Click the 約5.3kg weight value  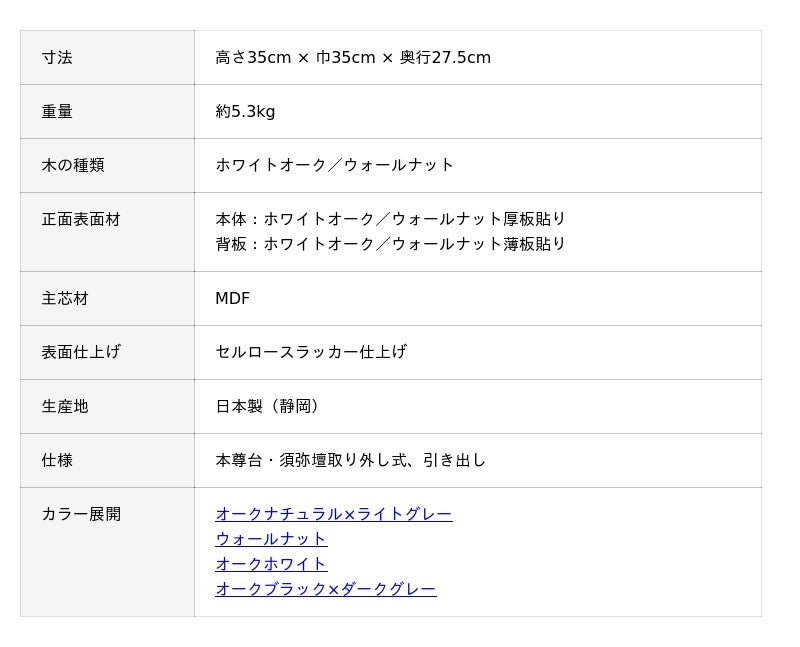click(x=245, y=112)
